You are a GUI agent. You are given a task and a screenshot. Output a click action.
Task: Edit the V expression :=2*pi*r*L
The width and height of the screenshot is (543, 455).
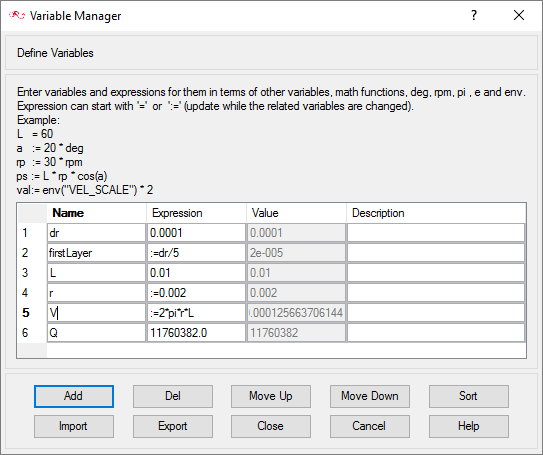tap(196, 313)
